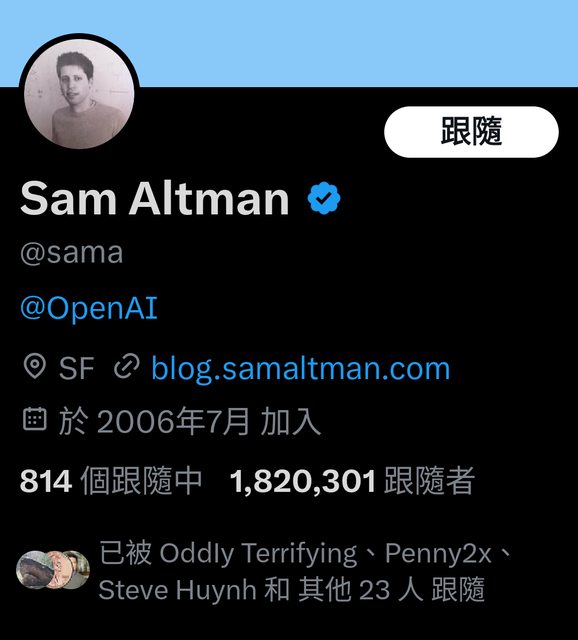This screenshot has width=578, height=640.
Task: Click the blue verified badge icon
Action: tap(324, 198)
